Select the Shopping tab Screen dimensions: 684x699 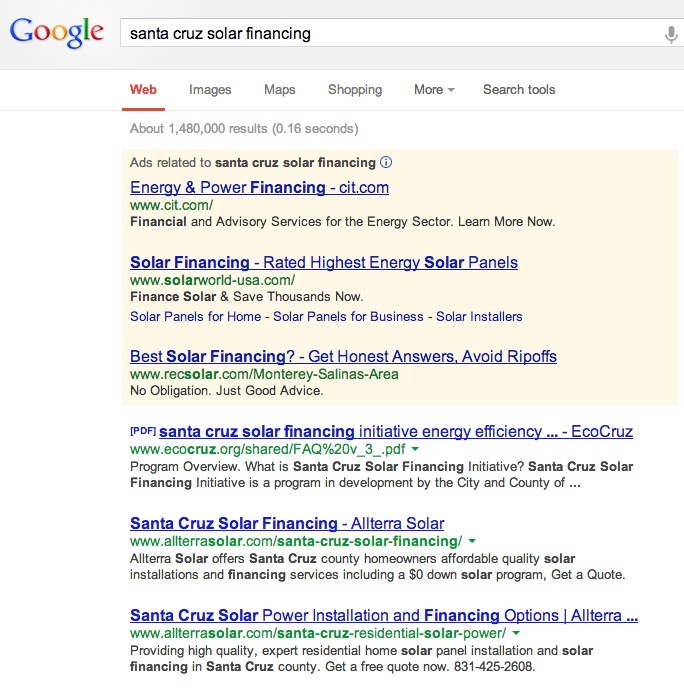pyautogui.click(x=355, y=90)
